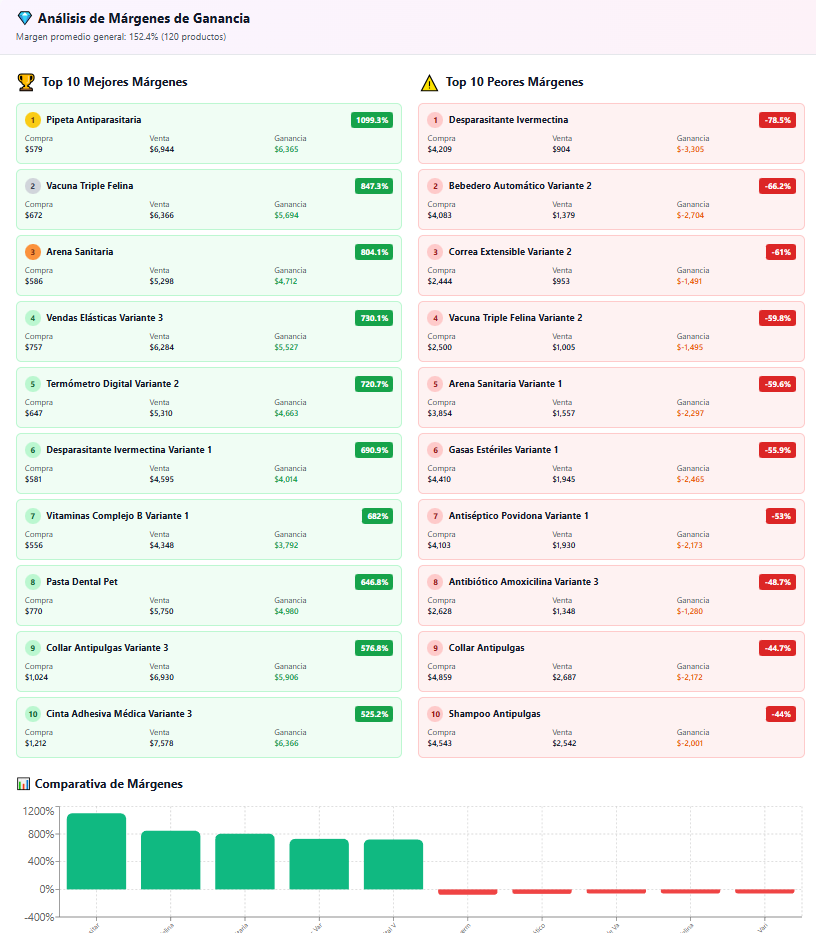This screenshot has width=816, height=933.
Task: Click the diamond icon beside Análisis de Márgenes
Action: coord(25,19)
